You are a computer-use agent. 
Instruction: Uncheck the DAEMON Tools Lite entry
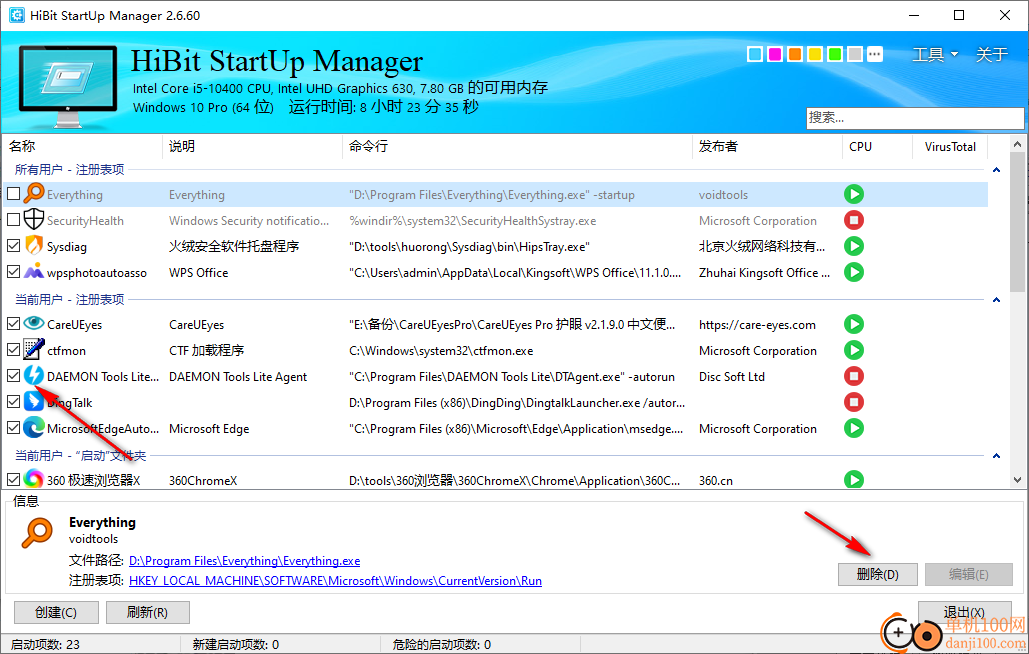click(13, 375)
